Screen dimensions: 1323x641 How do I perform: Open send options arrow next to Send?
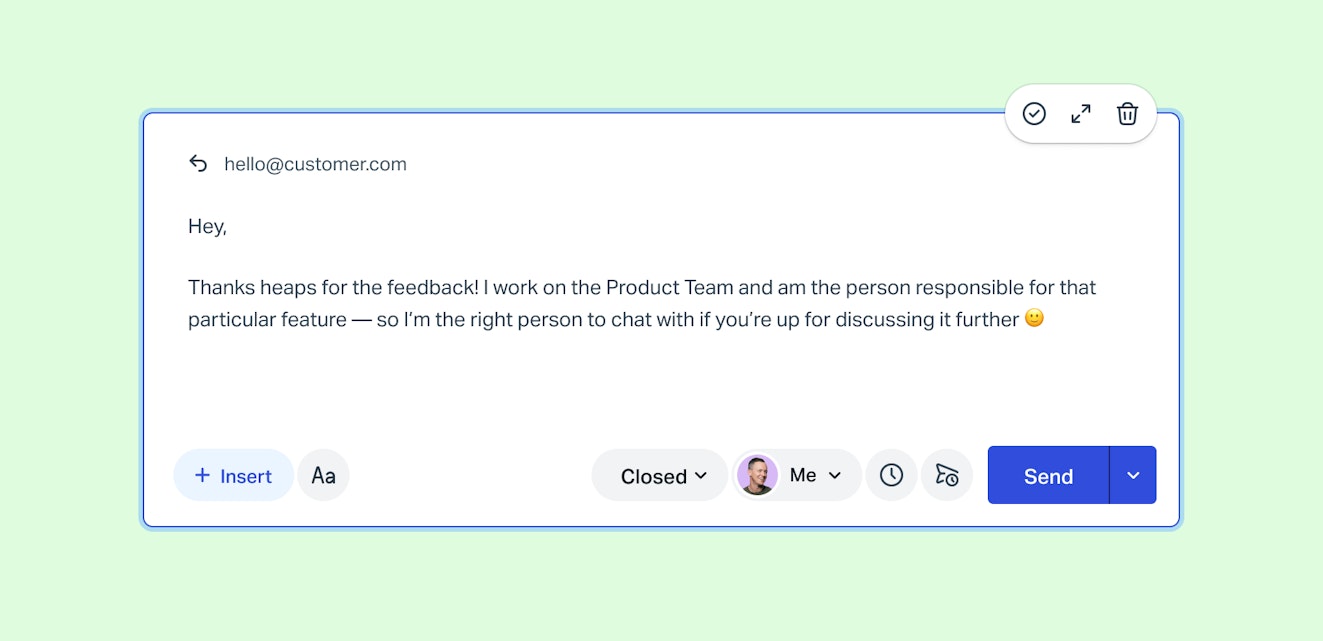(1133, 476)
